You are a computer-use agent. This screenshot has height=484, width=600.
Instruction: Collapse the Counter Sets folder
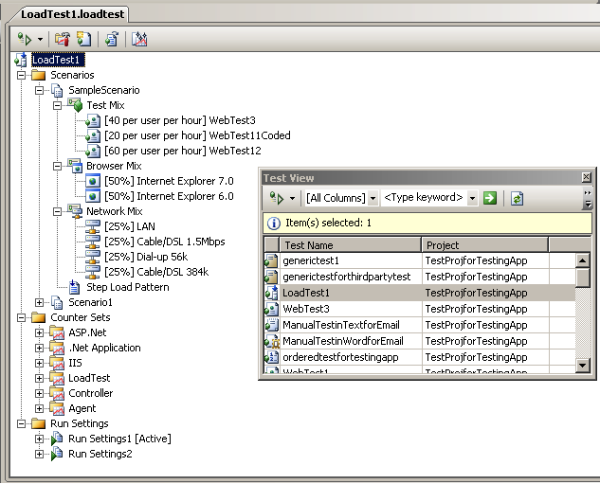pyautogui.click(x=21, y=317)
